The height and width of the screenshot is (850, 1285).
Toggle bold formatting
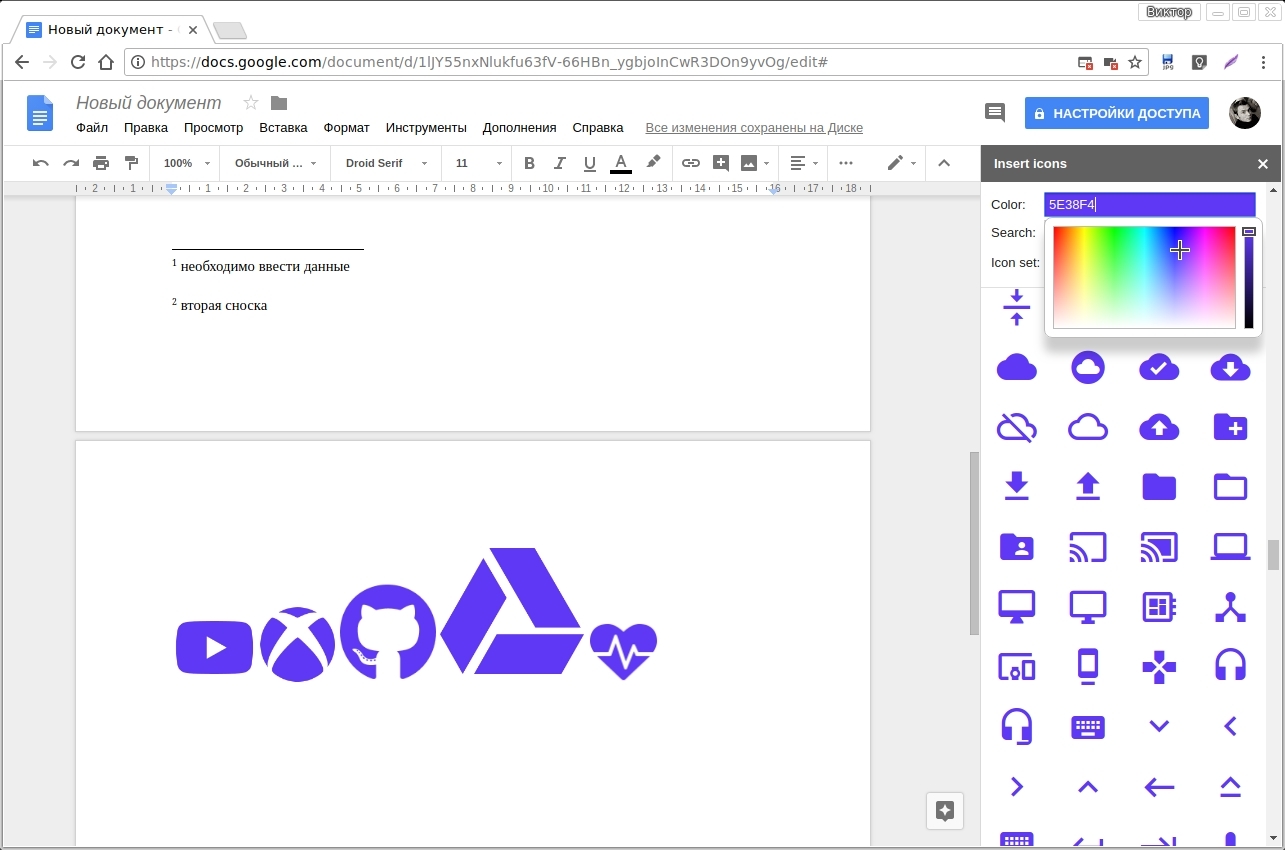coord(529,163)
